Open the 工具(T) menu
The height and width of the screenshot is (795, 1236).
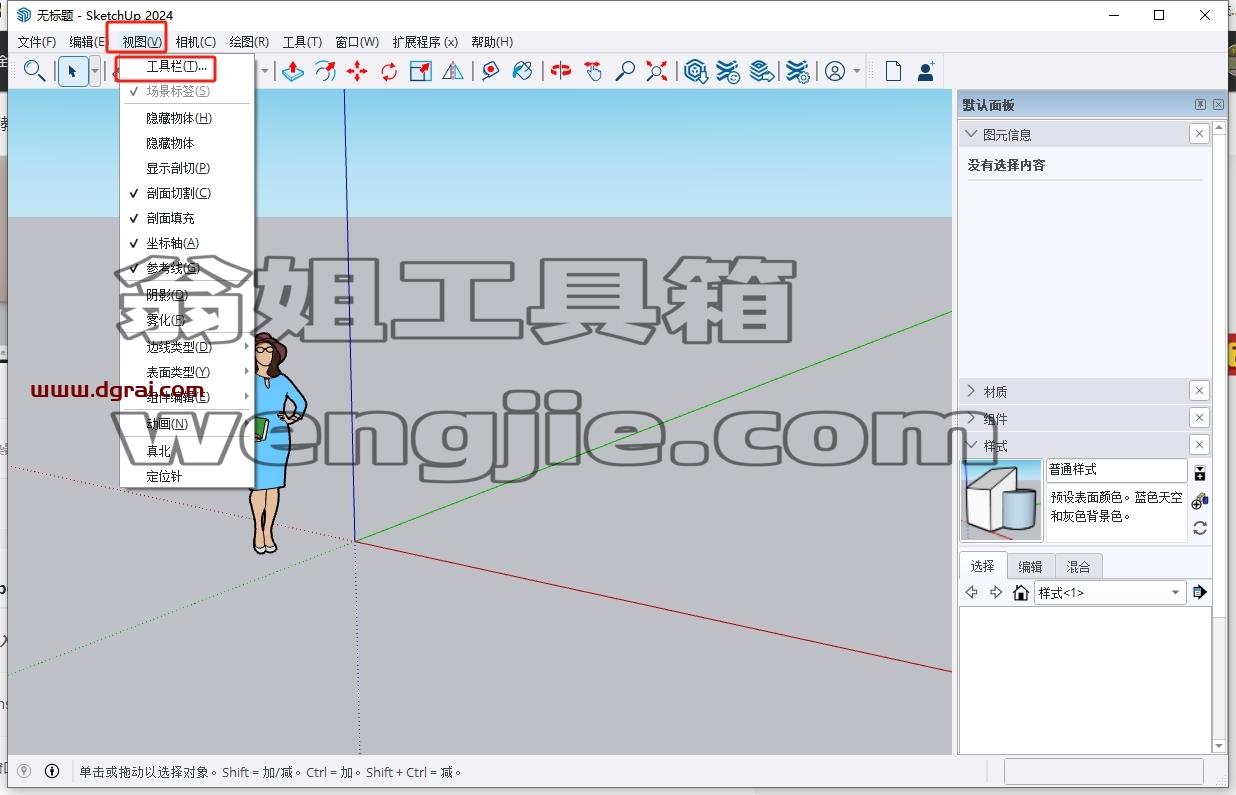pyautogui.click(x=302, y=42)
